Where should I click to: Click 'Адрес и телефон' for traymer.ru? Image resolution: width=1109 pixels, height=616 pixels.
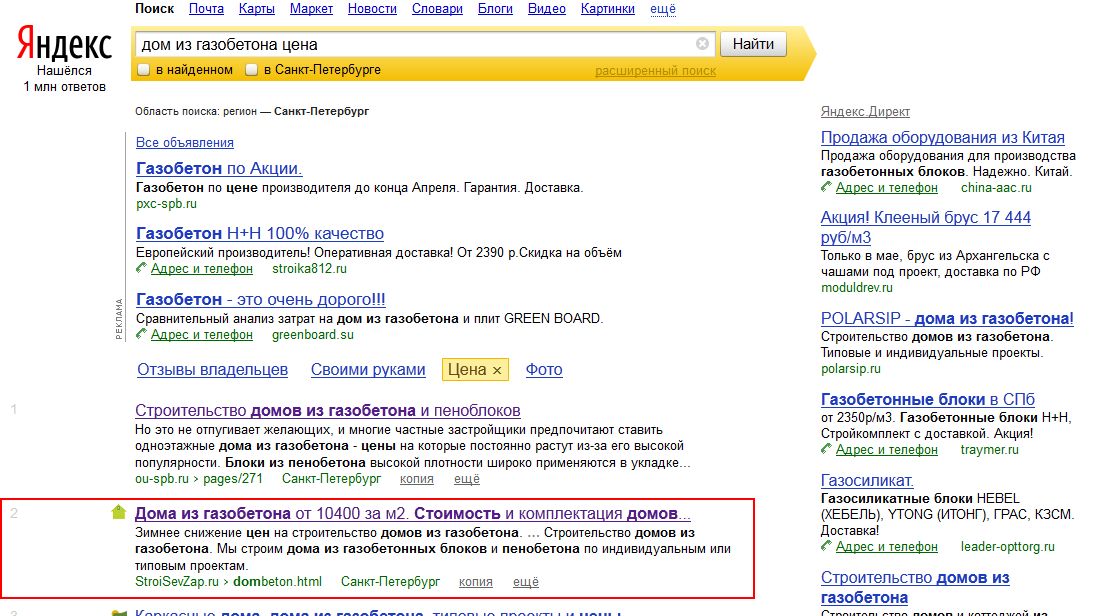(x=887, y=450)
